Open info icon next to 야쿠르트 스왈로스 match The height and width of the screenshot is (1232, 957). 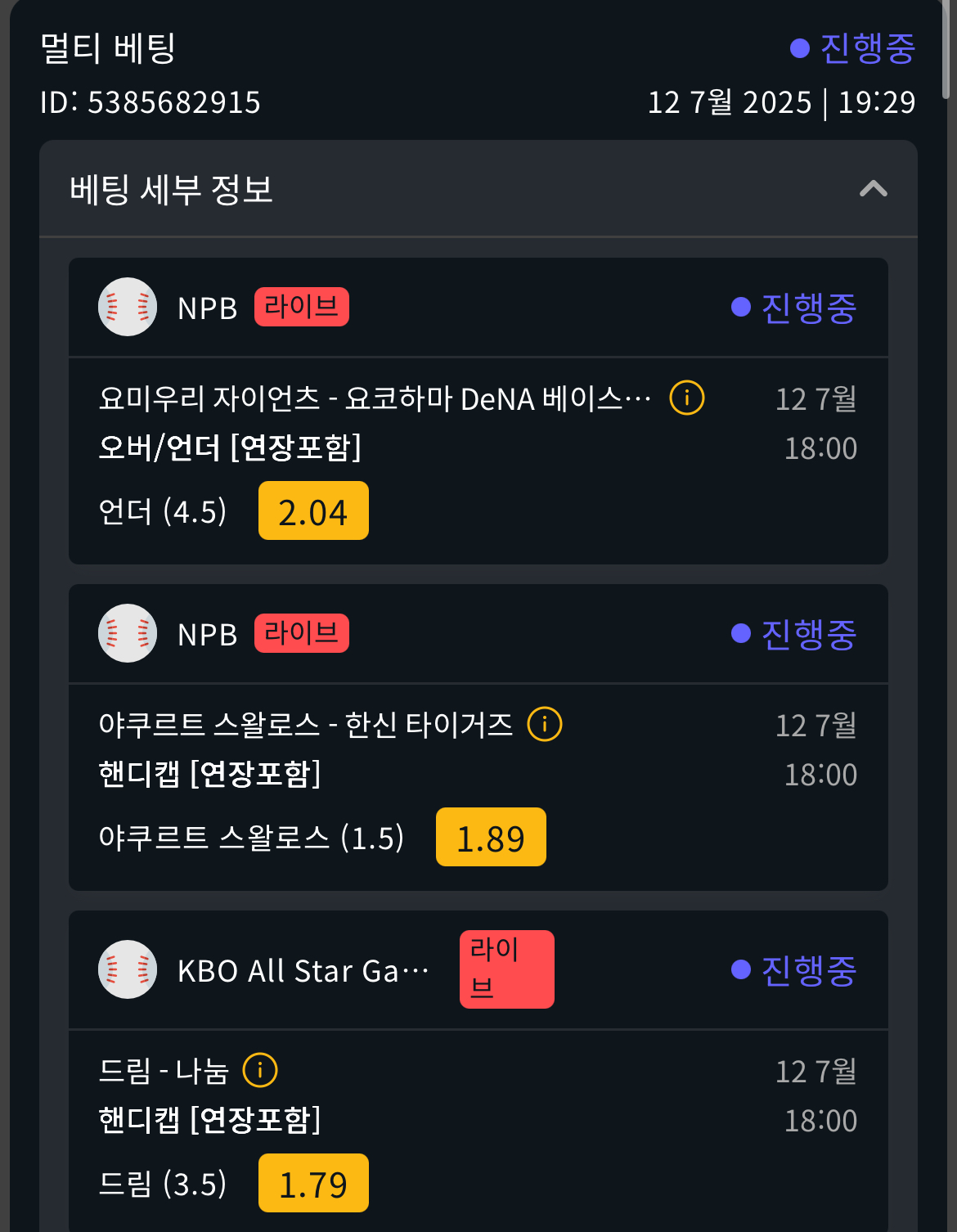point(545,724)
